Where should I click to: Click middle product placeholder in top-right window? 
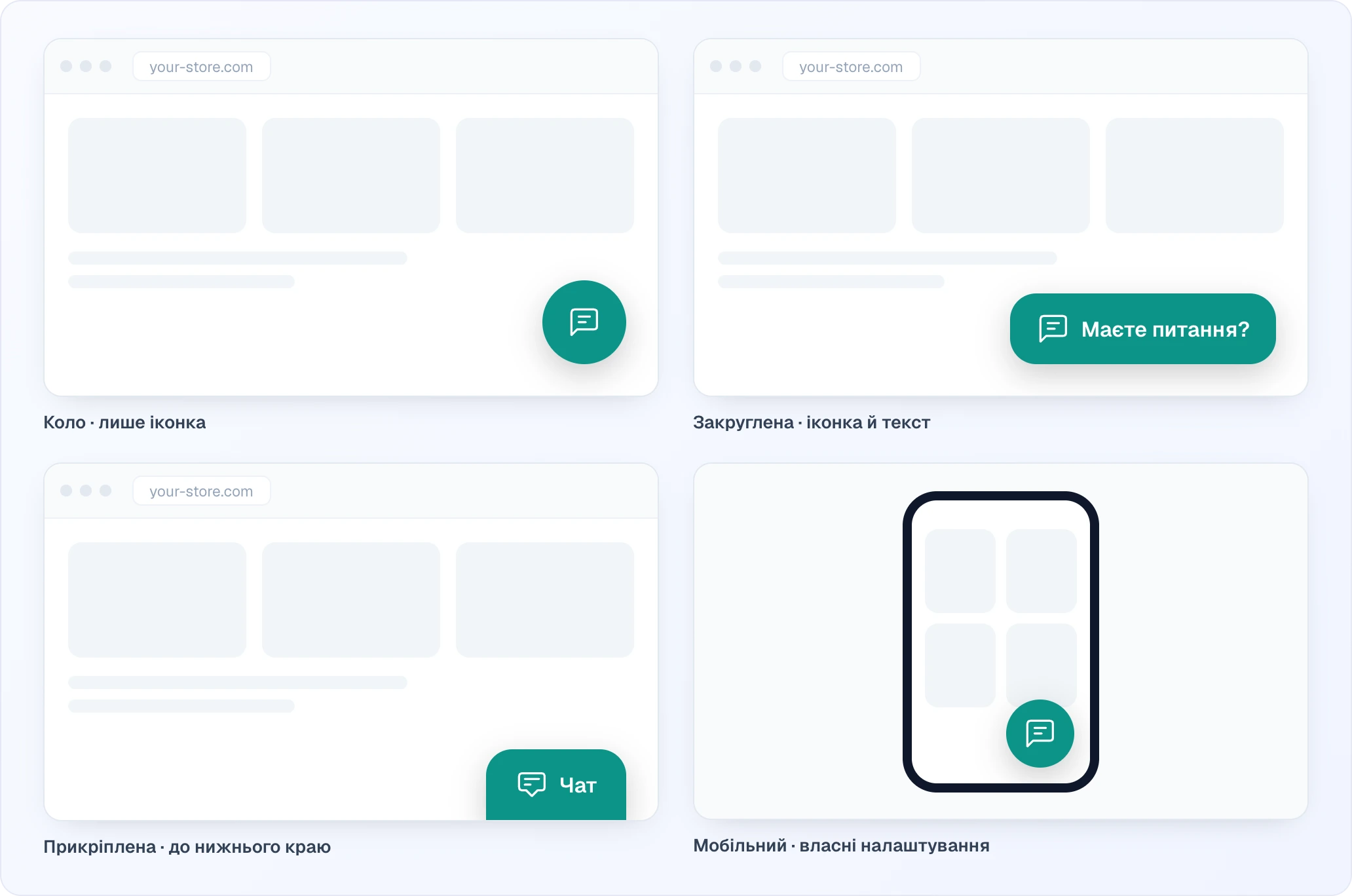(x=1000, y=176)
